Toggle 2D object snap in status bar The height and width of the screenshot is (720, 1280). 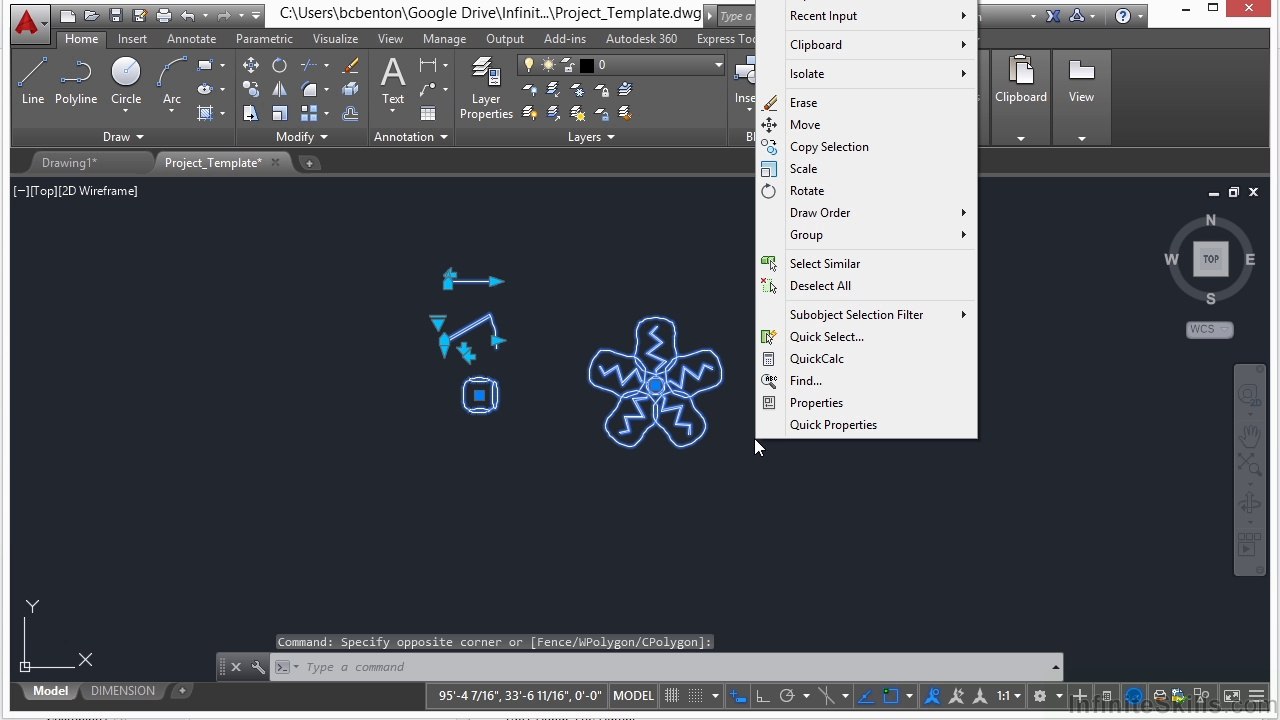coord(891,696)
